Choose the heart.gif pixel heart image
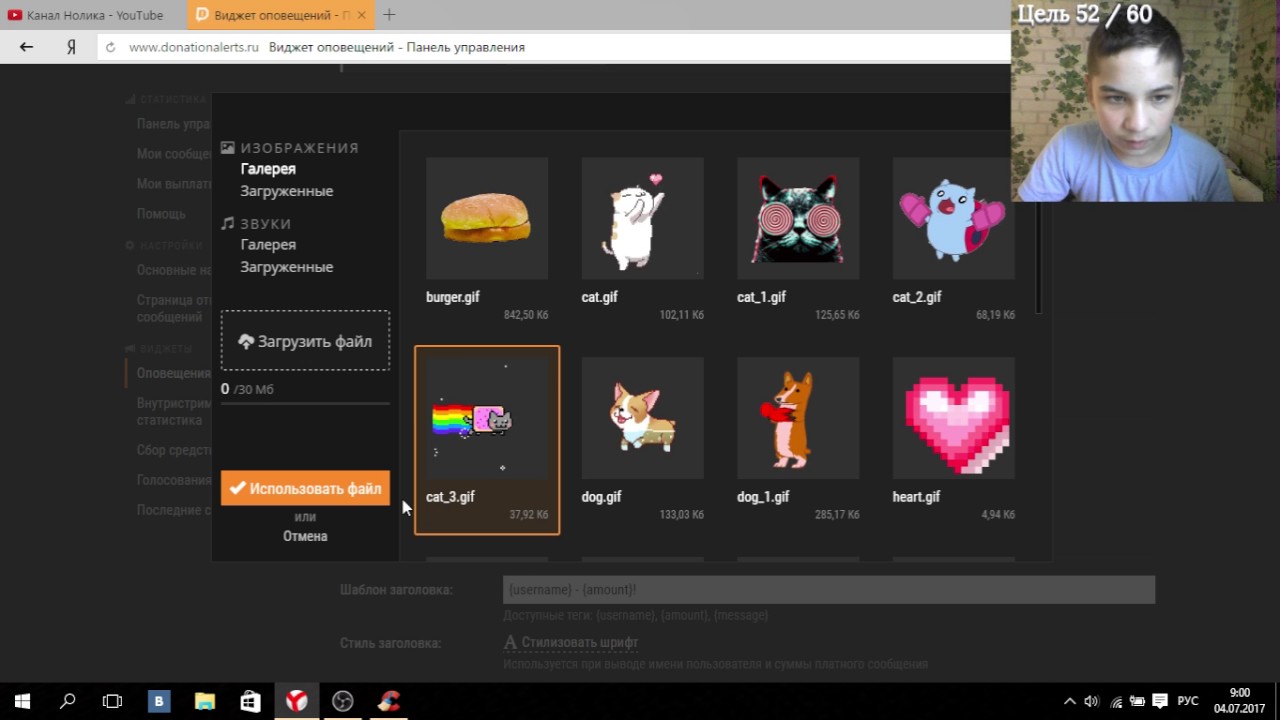1280x720 pixels. (953, 418)
